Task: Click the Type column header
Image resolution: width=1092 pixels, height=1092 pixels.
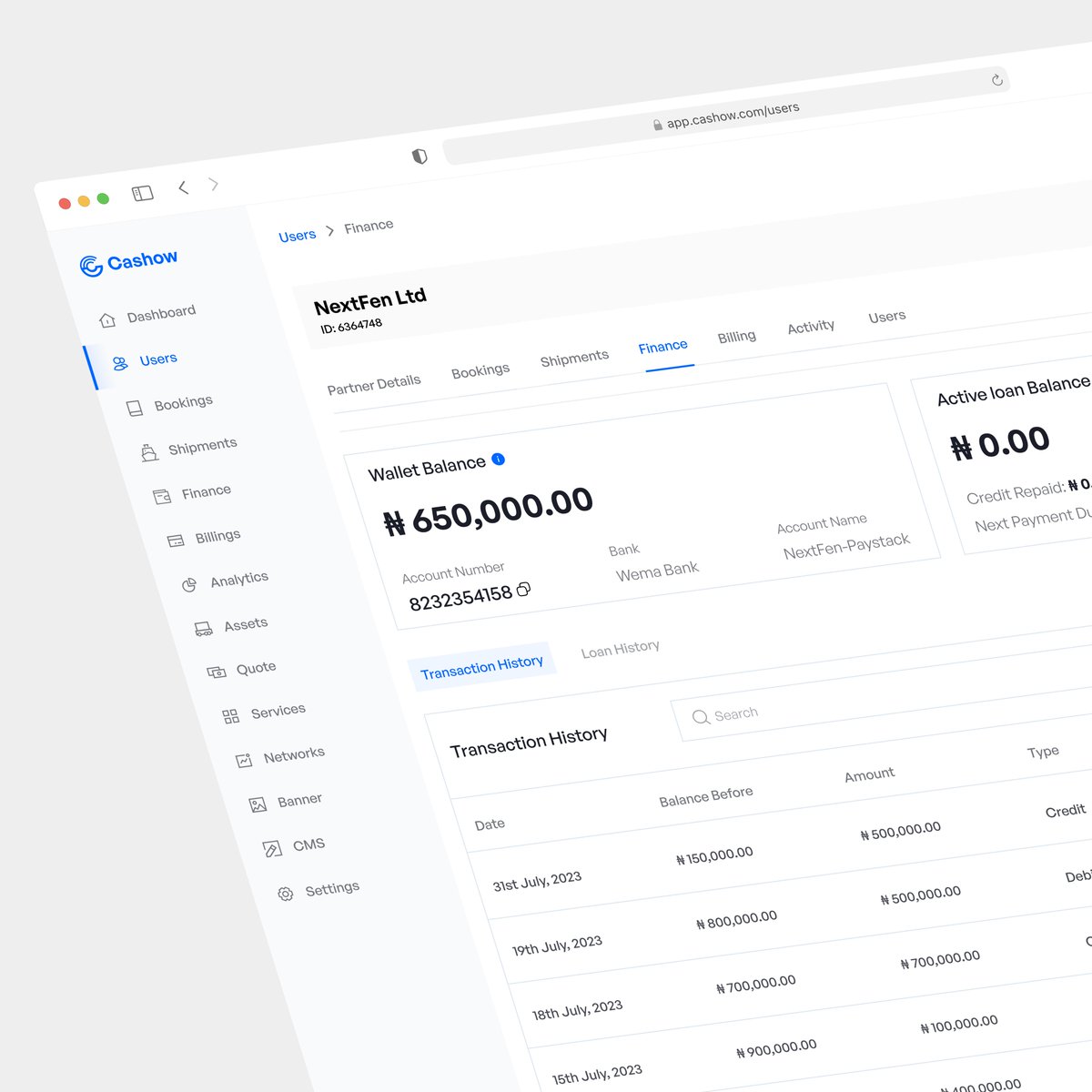Action: pyautogui.click(x=1043, y=752)
